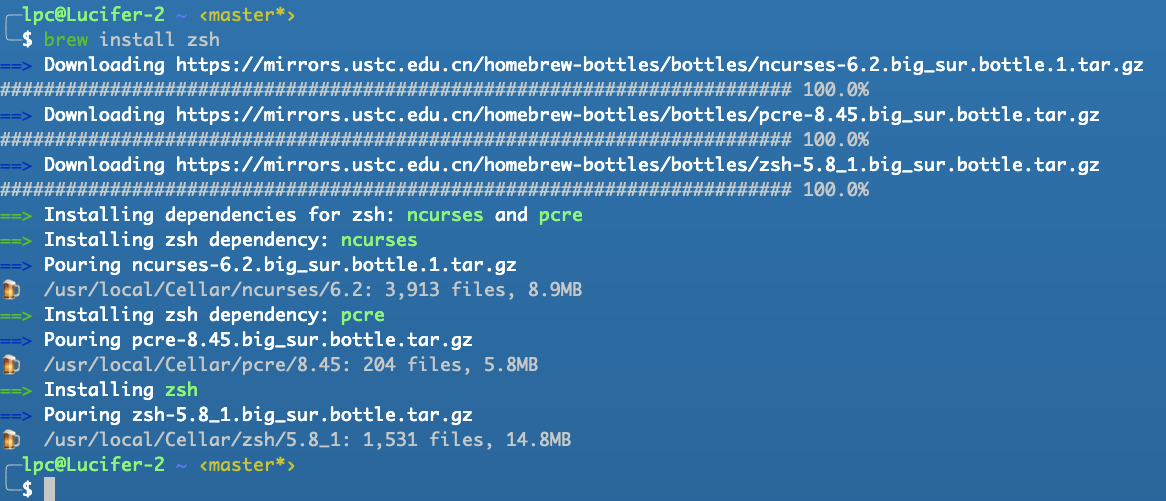Click the blue arrow before 'Pouring pcre-8.45' line
Image resolution: width=1166 pixels, height=501 pixels.
point(16,340)
